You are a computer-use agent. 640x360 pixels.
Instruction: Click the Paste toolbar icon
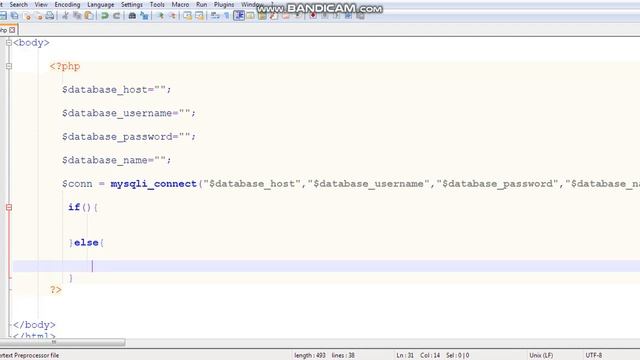(x=89, y=16)
